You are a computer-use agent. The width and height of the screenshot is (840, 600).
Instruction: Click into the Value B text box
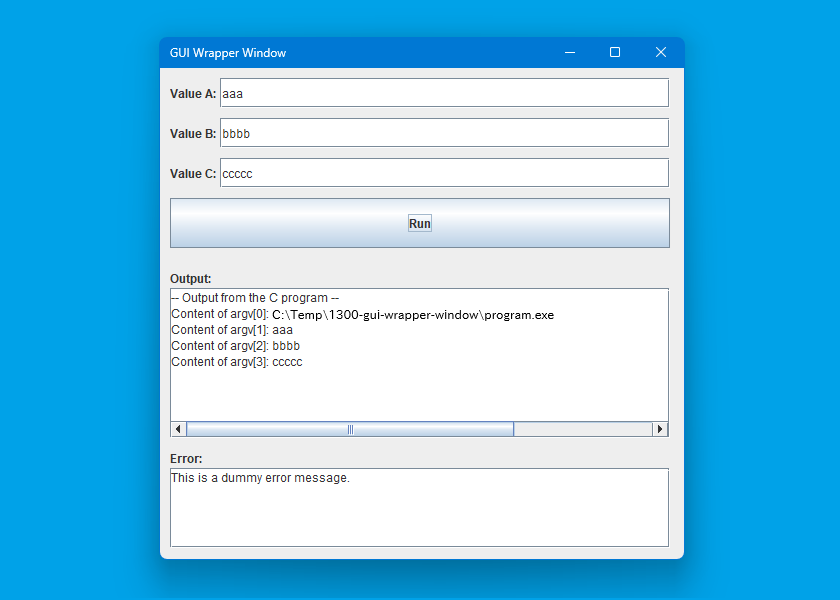pos(443,133)
